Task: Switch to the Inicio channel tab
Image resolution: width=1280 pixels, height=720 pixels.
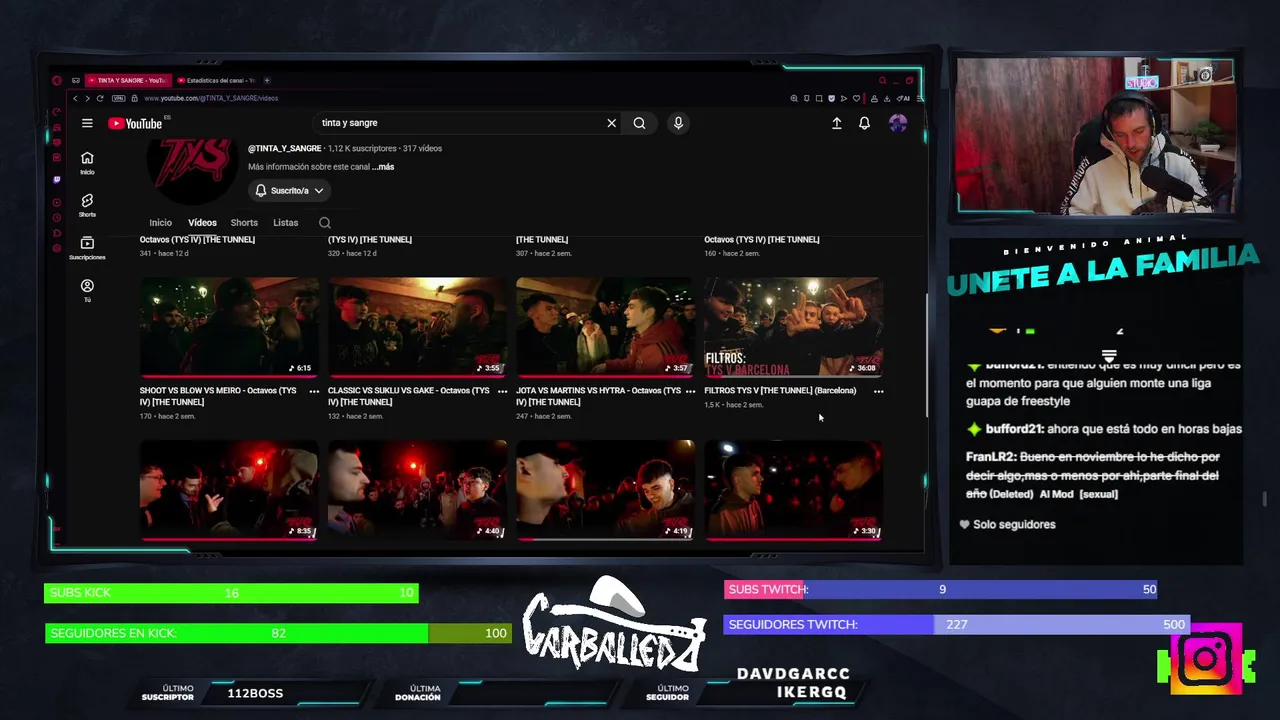Action: tap(160, 223)
